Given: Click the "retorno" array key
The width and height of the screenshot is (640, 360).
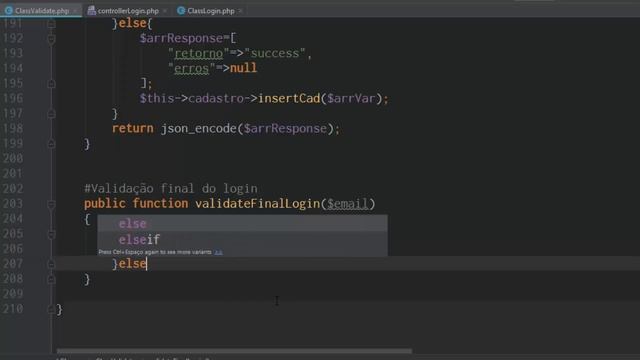Looking at the screenshot, I should point(198,53).
